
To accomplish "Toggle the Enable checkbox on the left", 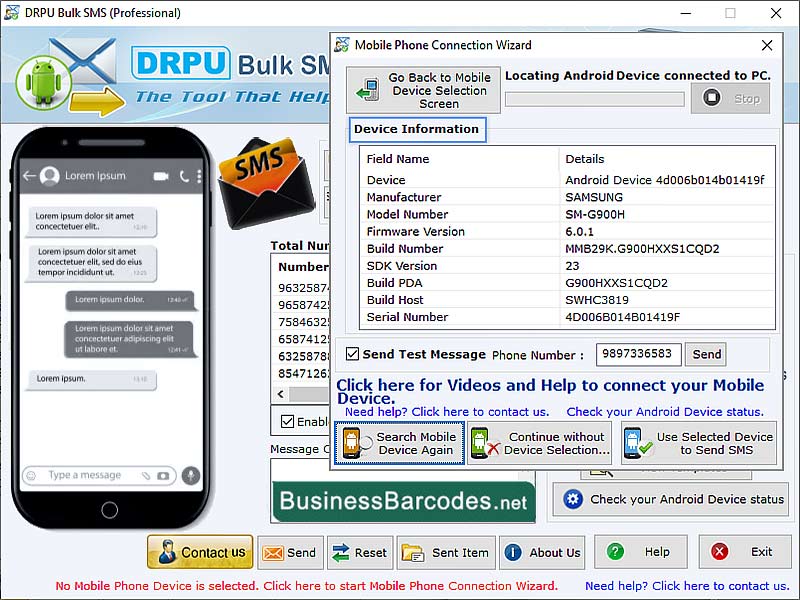I will point(288,421).
